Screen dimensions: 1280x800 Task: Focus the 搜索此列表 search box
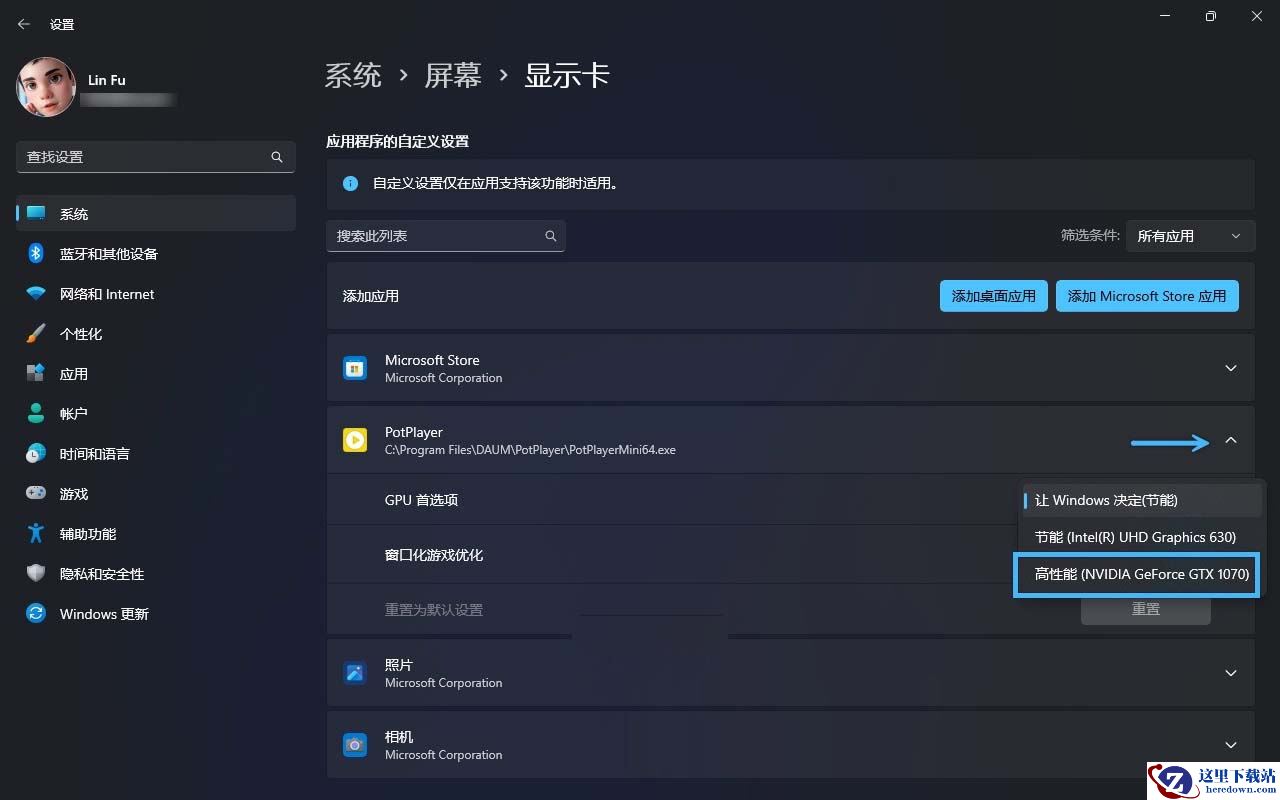[446, 236]
